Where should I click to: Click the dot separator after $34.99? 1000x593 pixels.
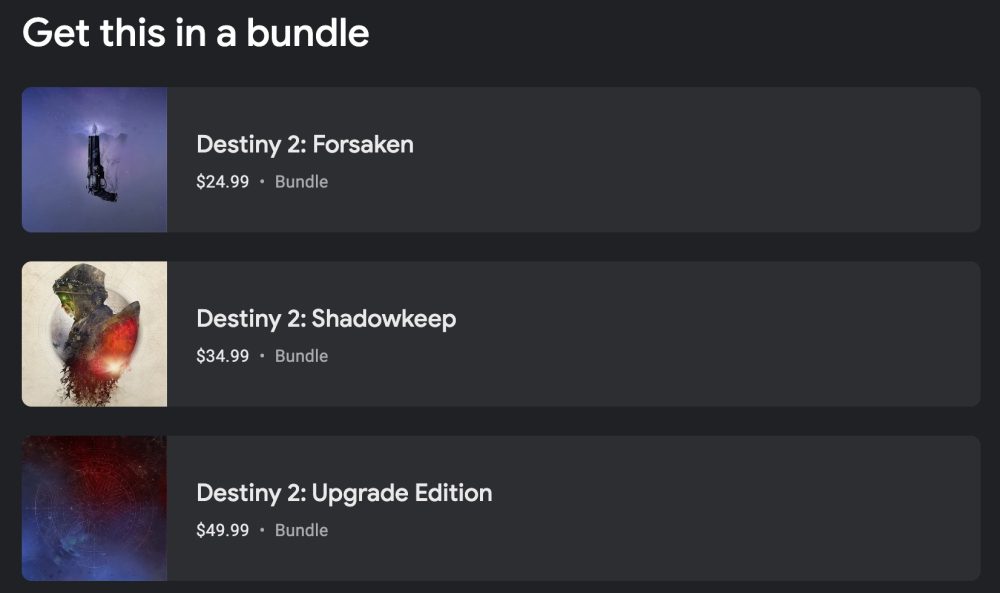point(262,356)
